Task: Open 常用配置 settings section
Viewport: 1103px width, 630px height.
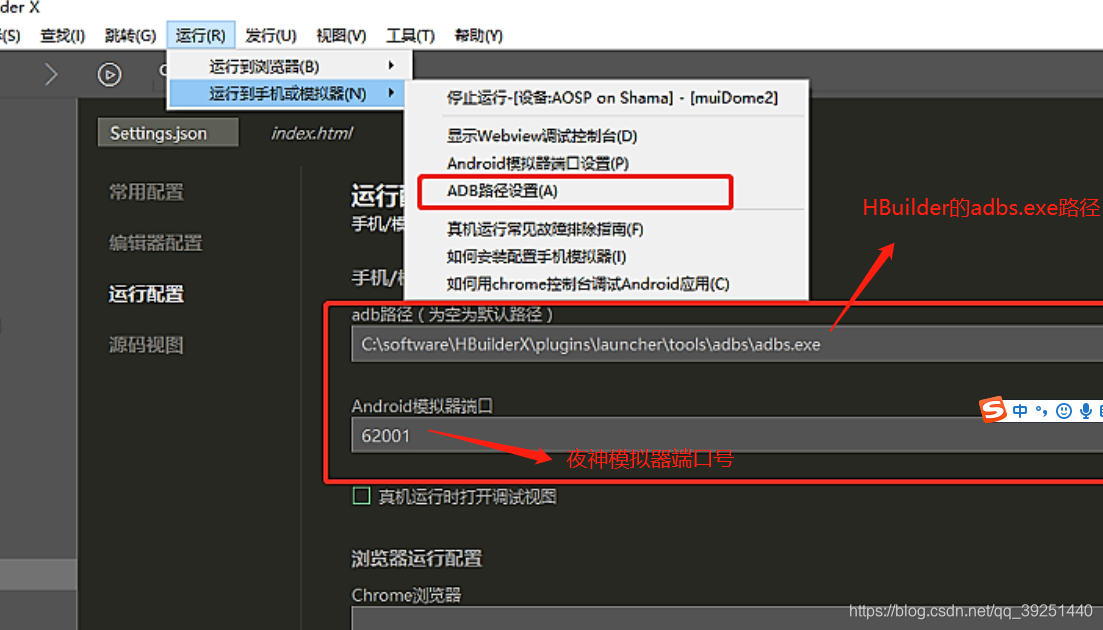Action: point(146,192)
